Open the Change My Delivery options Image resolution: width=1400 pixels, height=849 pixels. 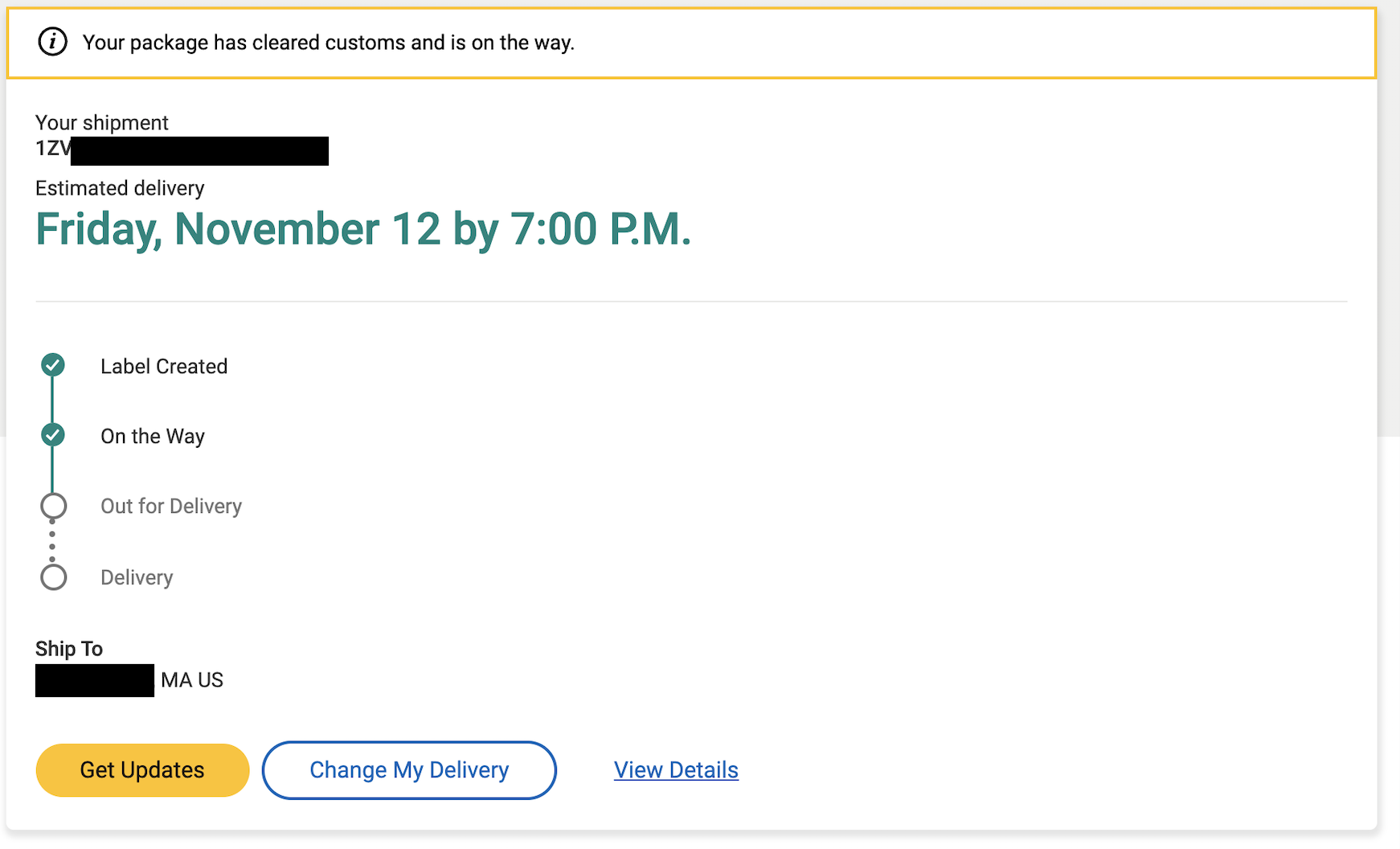click(409, 770)
